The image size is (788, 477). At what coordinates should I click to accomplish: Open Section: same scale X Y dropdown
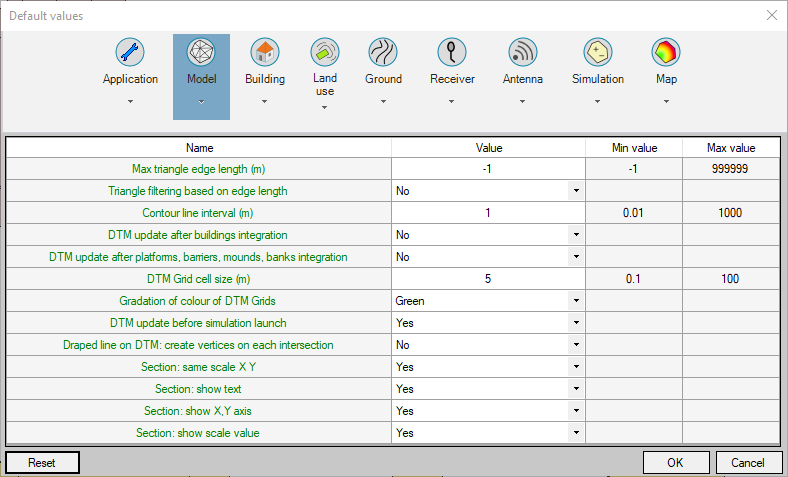[x=576, y=367]
